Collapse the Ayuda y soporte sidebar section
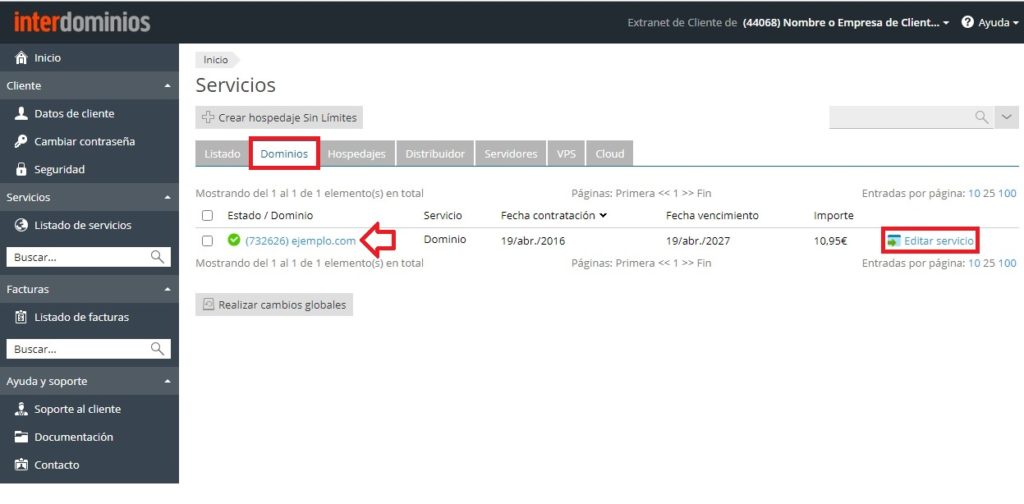Viewport: 1024px width, 504px height. [167, 381]
